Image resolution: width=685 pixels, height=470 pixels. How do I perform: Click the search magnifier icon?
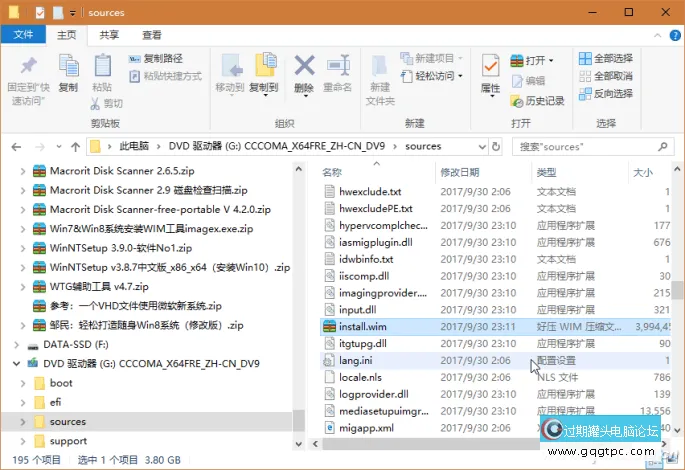point(663,147)
